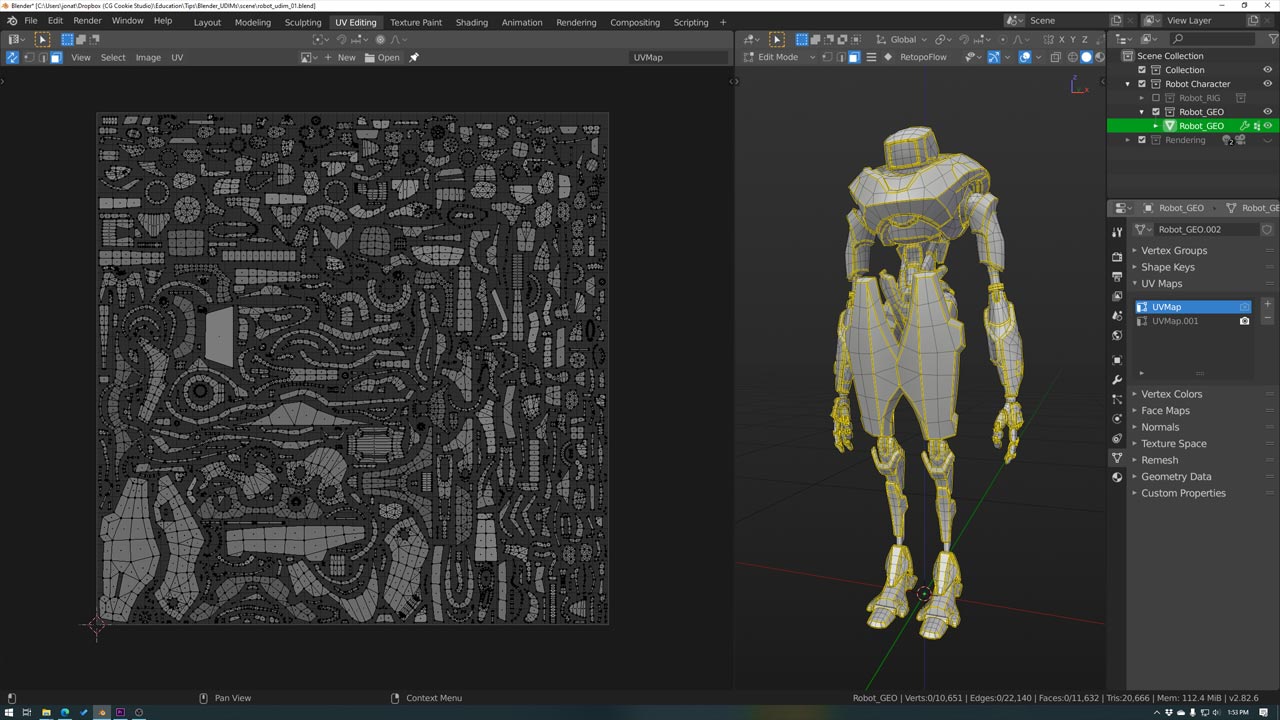This screenshot has height=720, width=1280.
Task: Select face select mode in 3D viewport
Action: click(x=854, y=57)
